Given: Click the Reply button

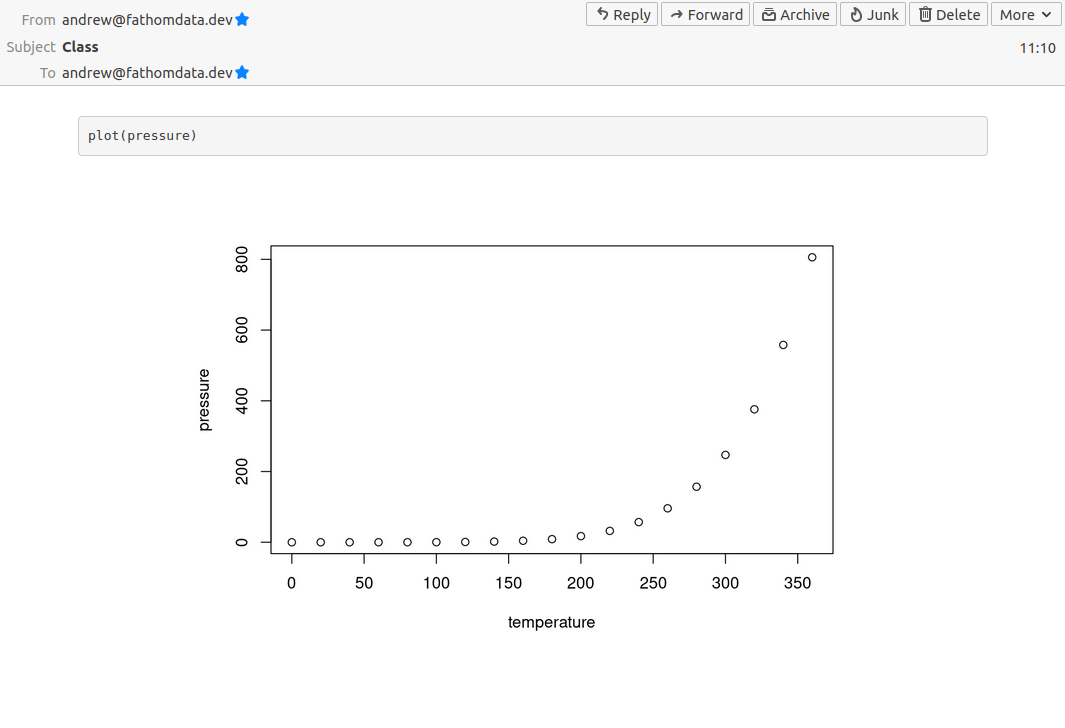Looking at the screenshot, I should (622, 14).
